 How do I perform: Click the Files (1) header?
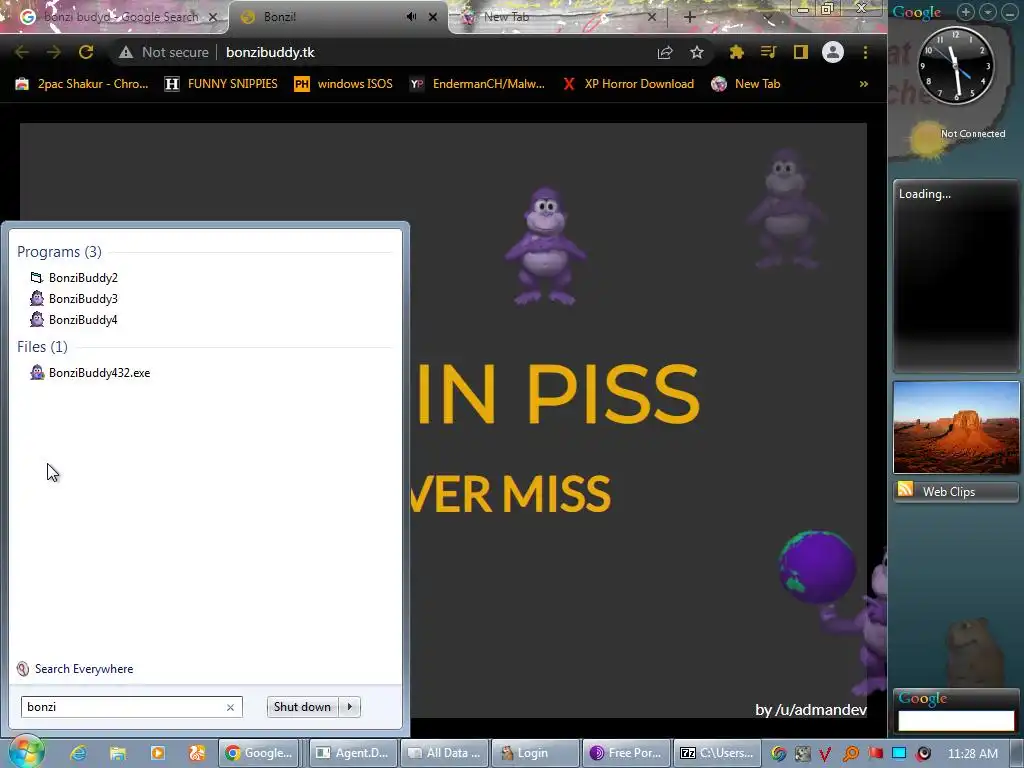[42, 347]
